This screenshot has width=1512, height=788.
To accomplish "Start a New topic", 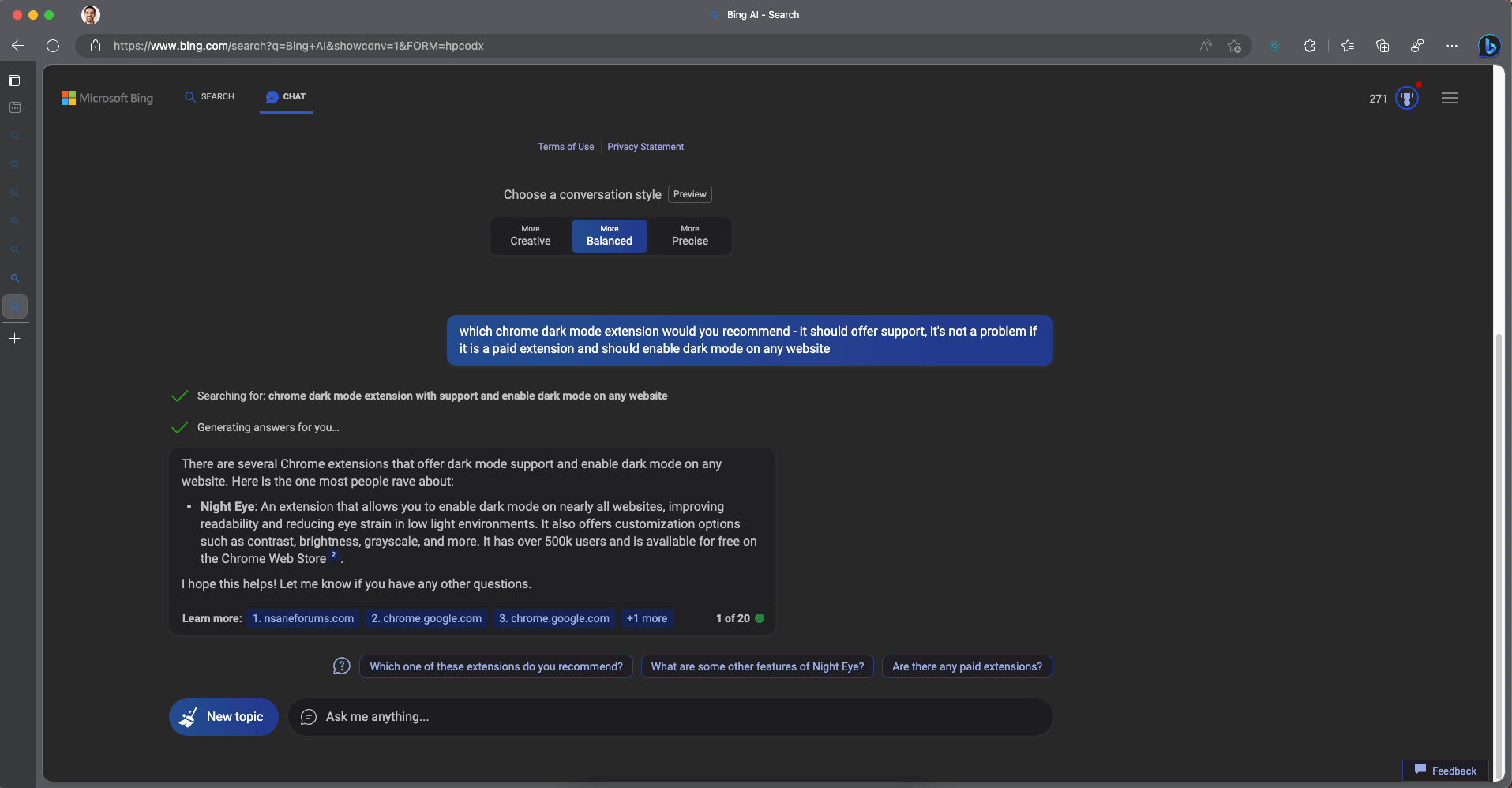I will click(223, 717).
